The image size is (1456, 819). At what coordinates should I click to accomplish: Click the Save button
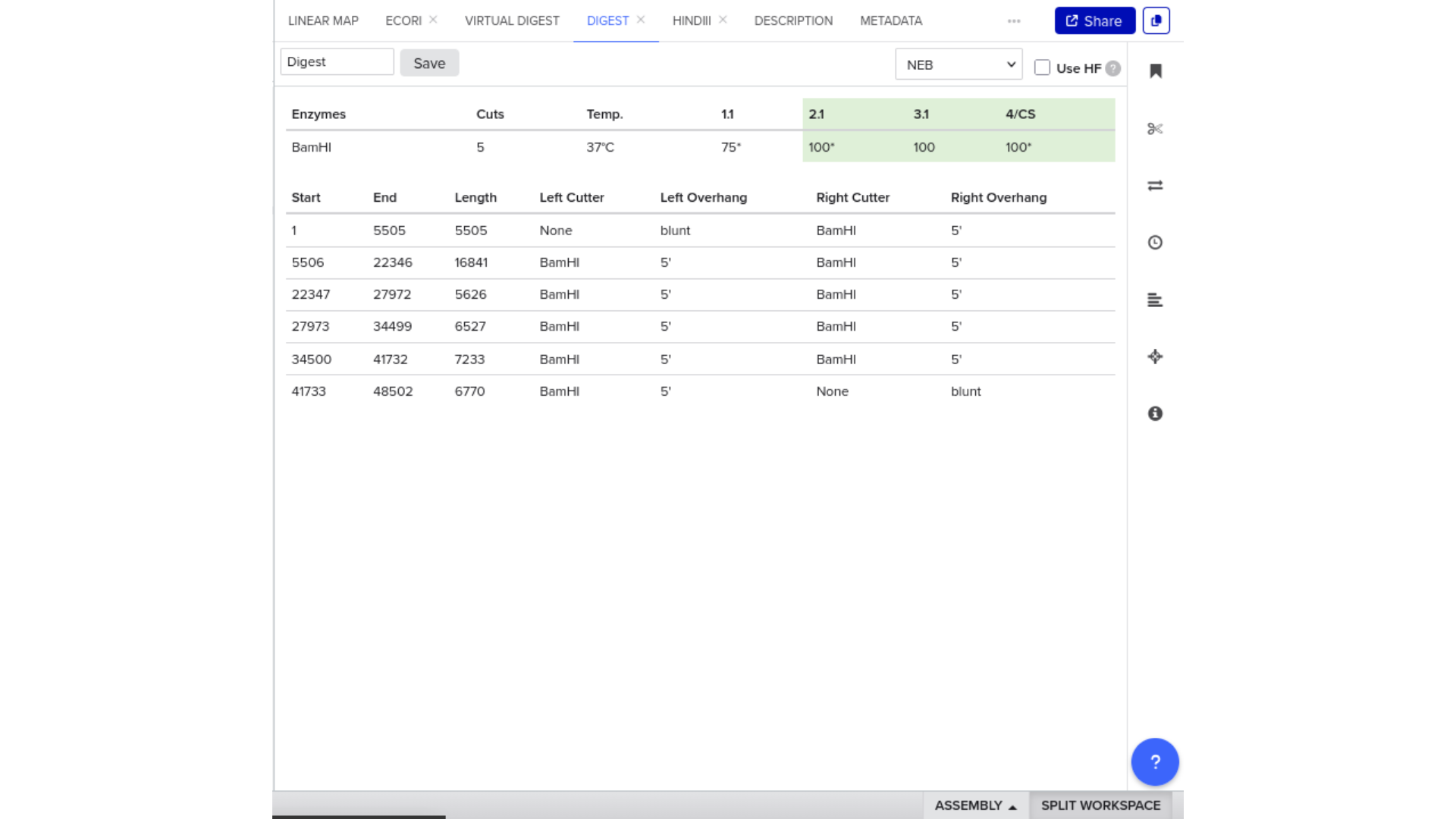pyautogui.click(x=429, y=63)
